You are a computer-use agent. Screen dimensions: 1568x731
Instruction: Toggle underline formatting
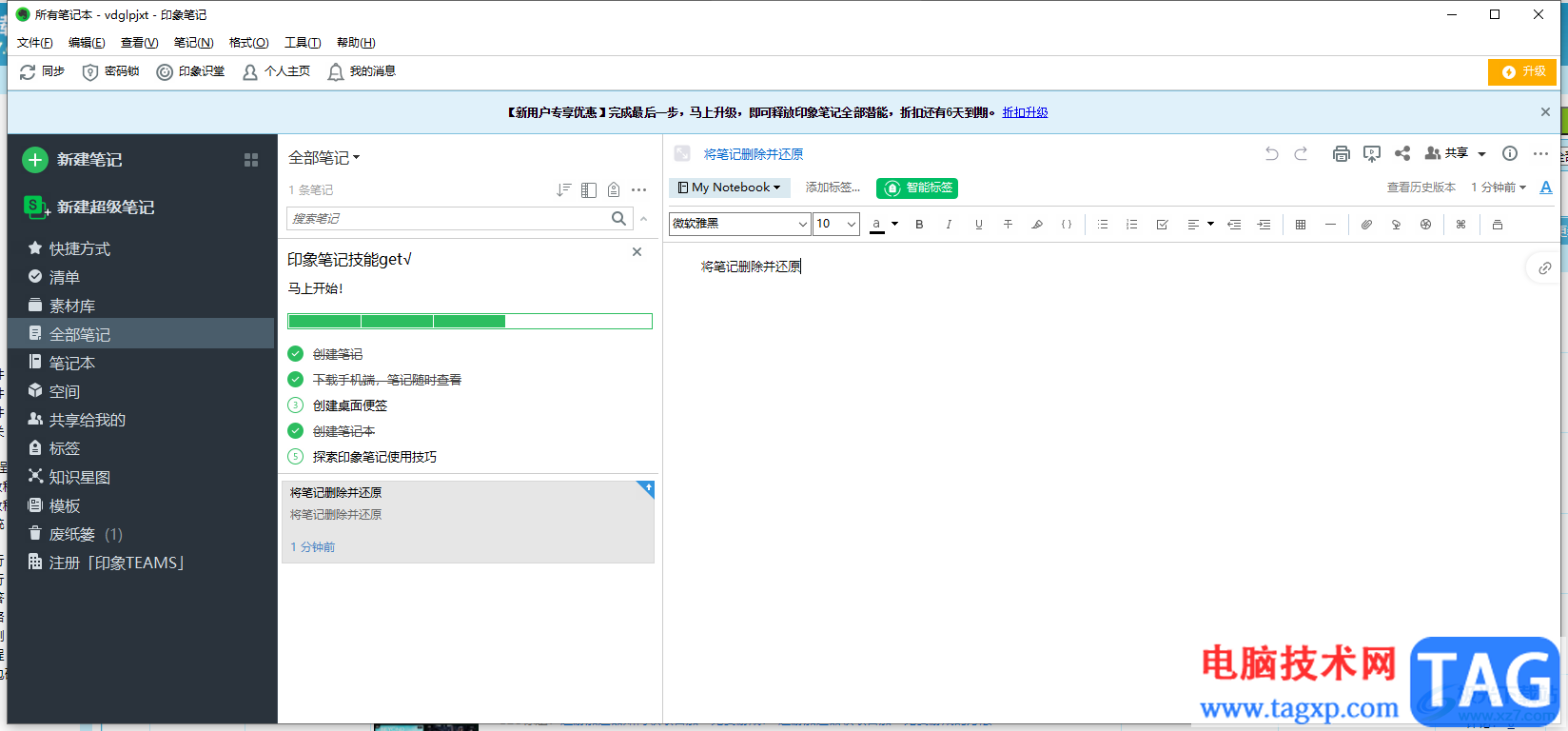point(978,225)
